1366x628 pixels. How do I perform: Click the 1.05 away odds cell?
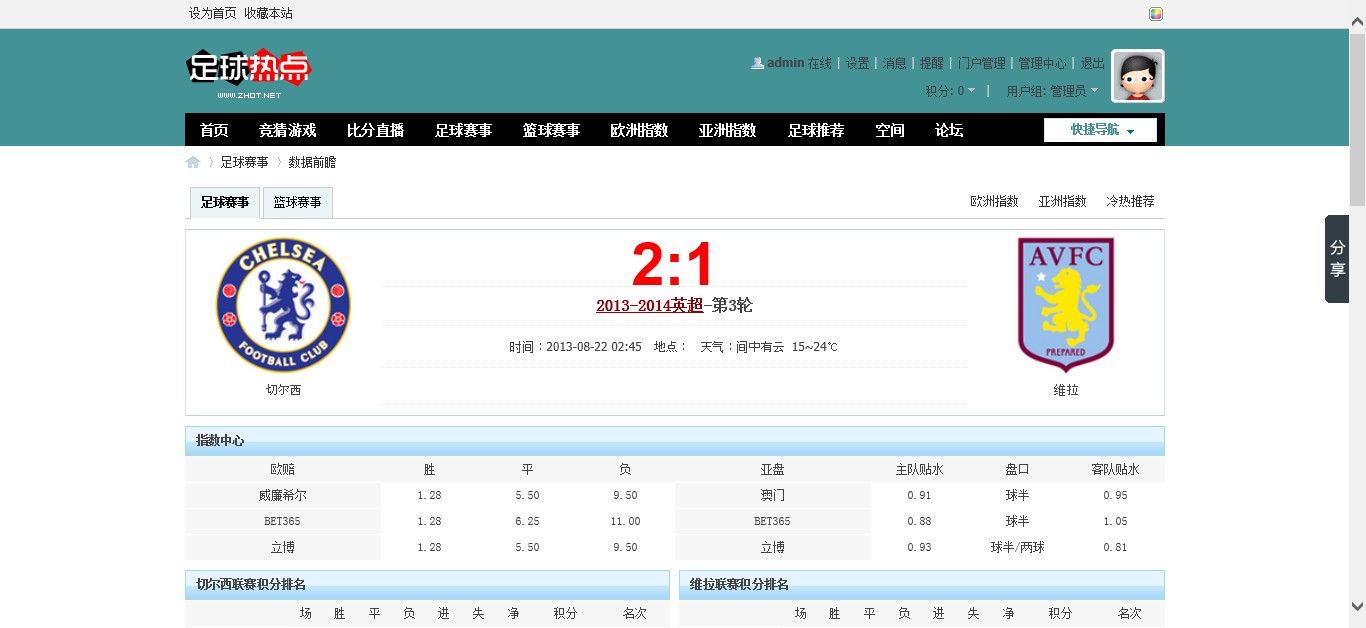click(x=1115, y=521)
